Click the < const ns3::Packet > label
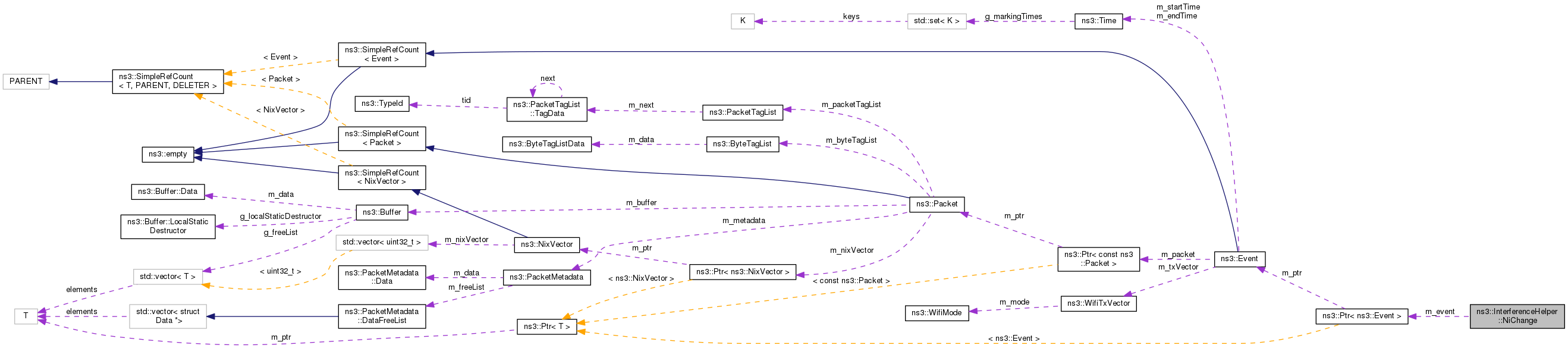Image resolution: width=1568 pixels, height=348 pixels. [x=851, y=281]
